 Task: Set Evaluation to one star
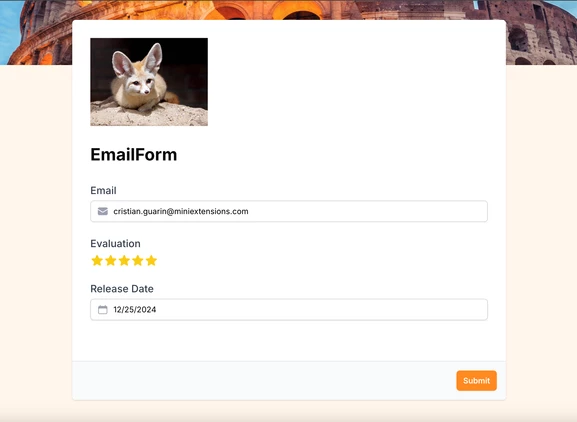click(97, 260)
